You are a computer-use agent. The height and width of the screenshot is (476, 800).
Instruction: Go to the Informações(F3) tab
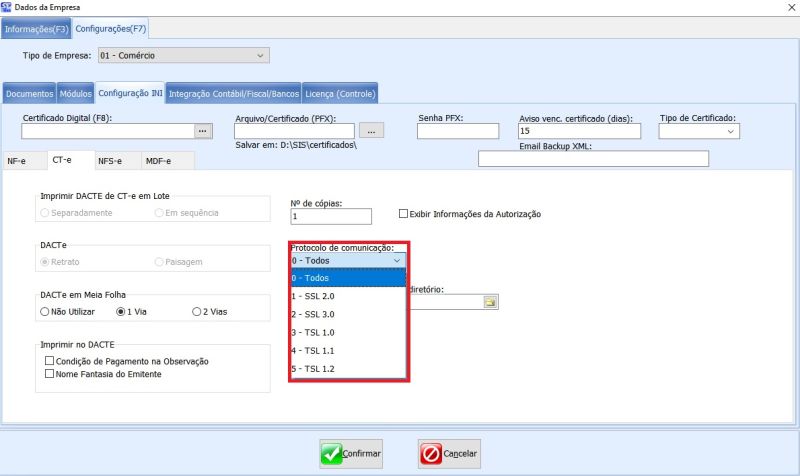pyautogui.click(x=35, y=29)
